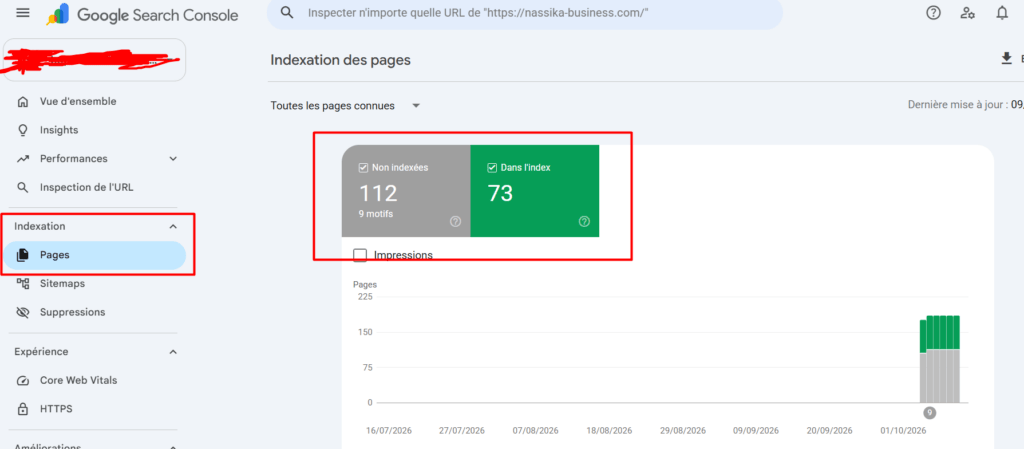This screenshot has height=449, width=1024.
Task: Select the Non indexées 112 card
Action: (406, 191)
